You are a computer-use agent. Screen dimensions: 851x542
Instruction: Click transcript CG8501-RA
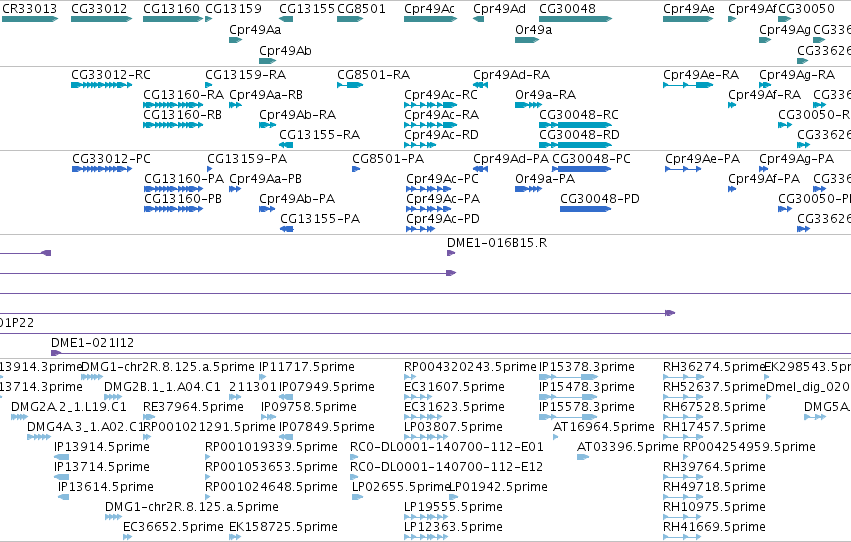[373, 75]
